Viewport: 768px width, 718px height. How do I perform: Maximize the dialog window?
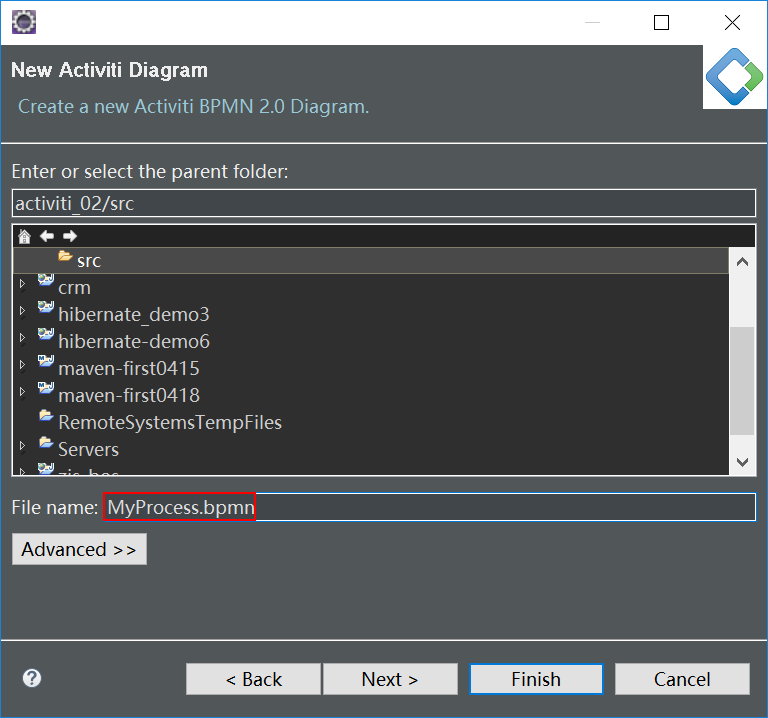tap(661, 23)
